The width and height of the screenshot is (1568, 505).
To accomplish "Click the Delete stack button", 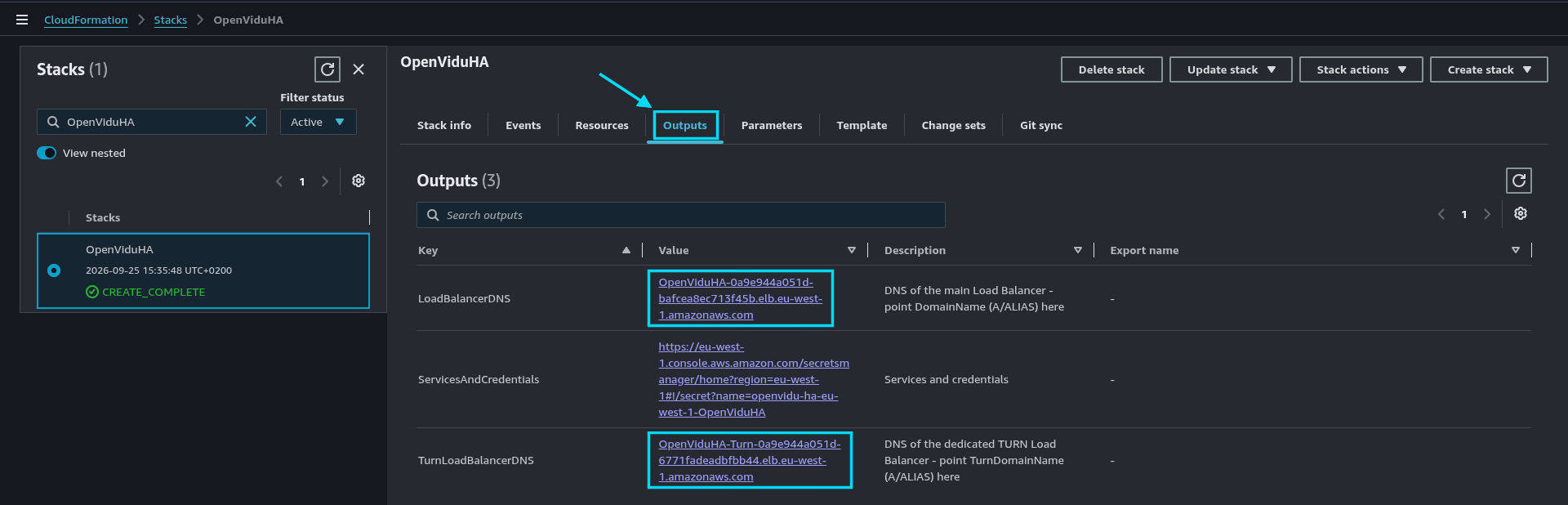I will pyautogui.click(x=1111, y=69).
